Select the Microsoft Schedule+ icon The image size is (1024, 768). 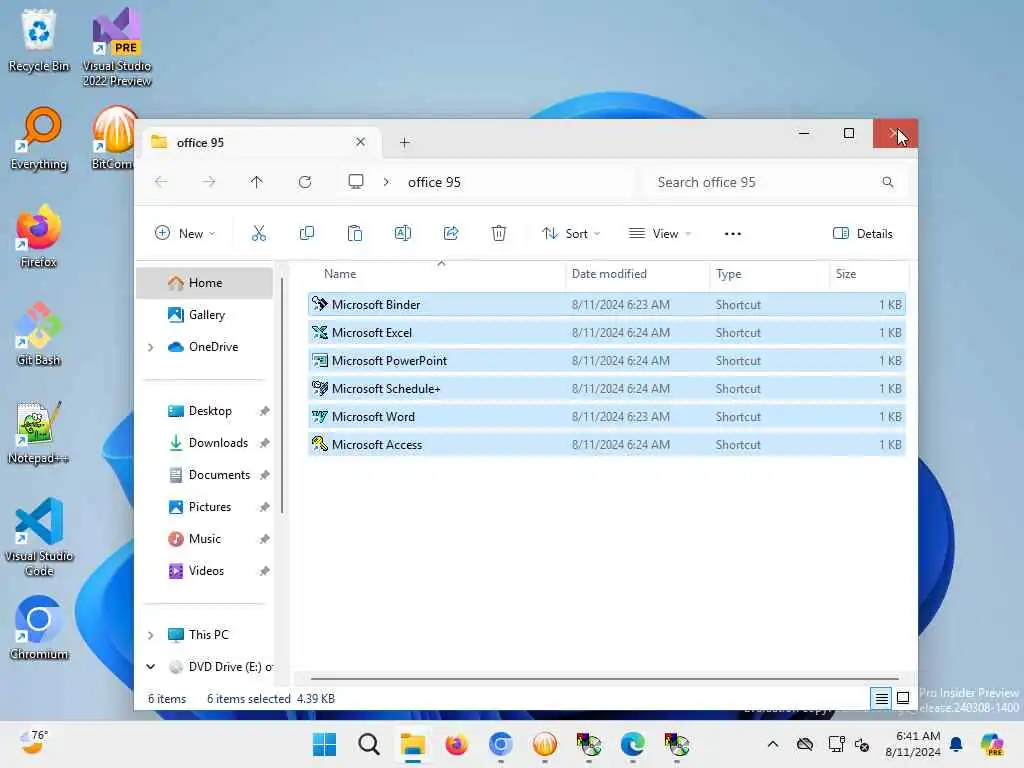coord(319,388)
